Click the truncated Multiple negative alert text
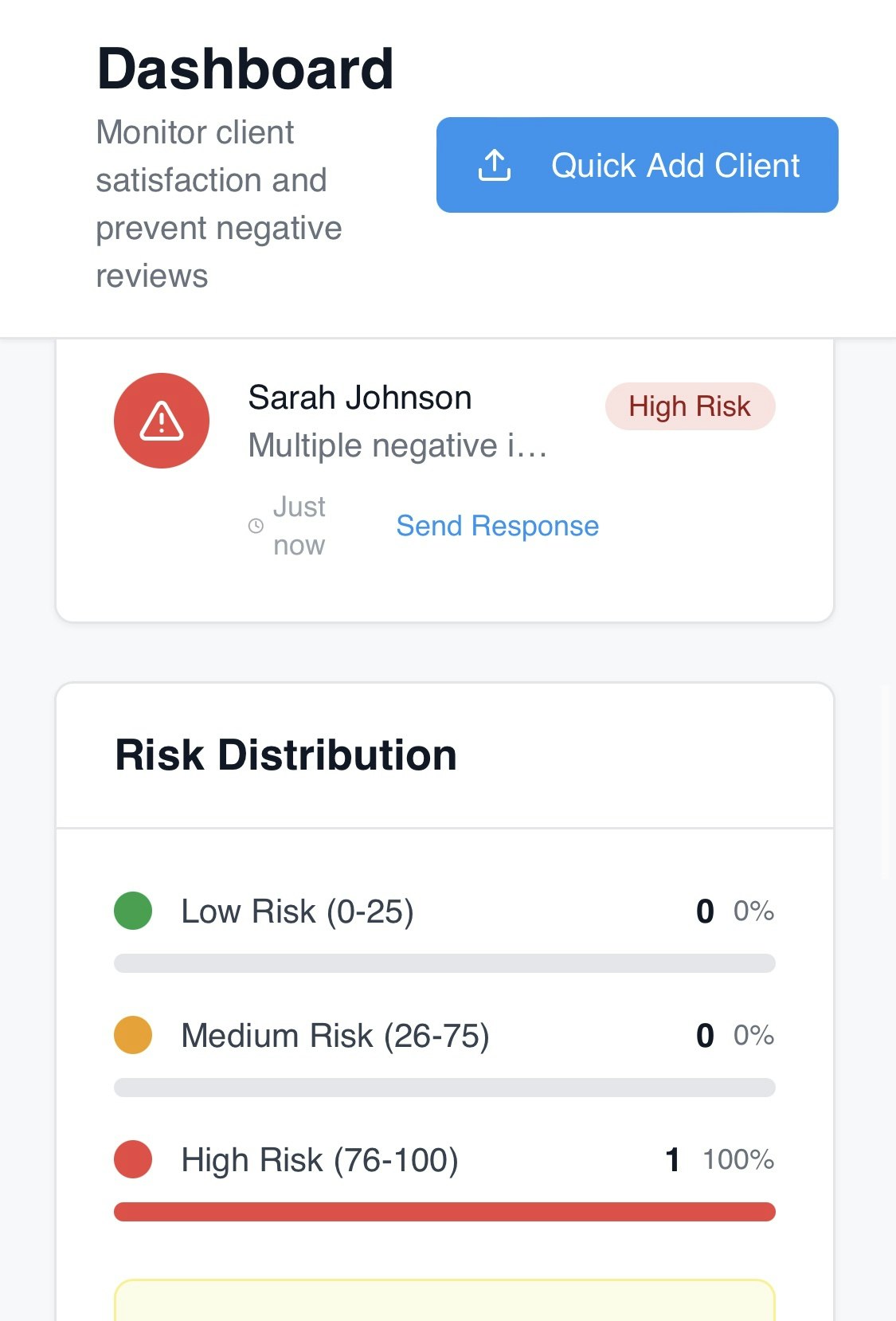896x1321 pixels. coord(397,445)
